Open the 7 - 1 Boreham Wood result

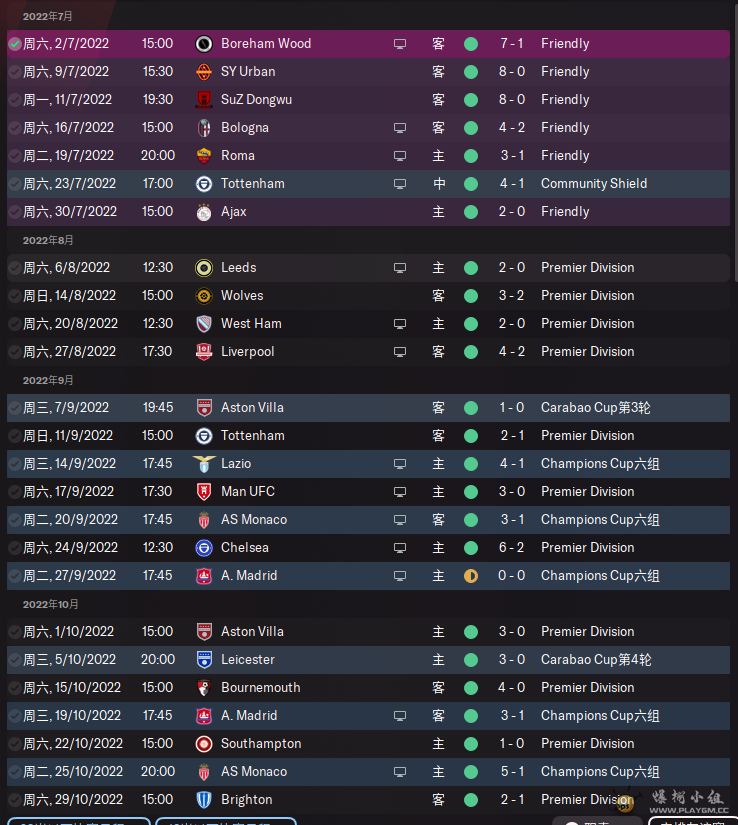click(511, 44)
